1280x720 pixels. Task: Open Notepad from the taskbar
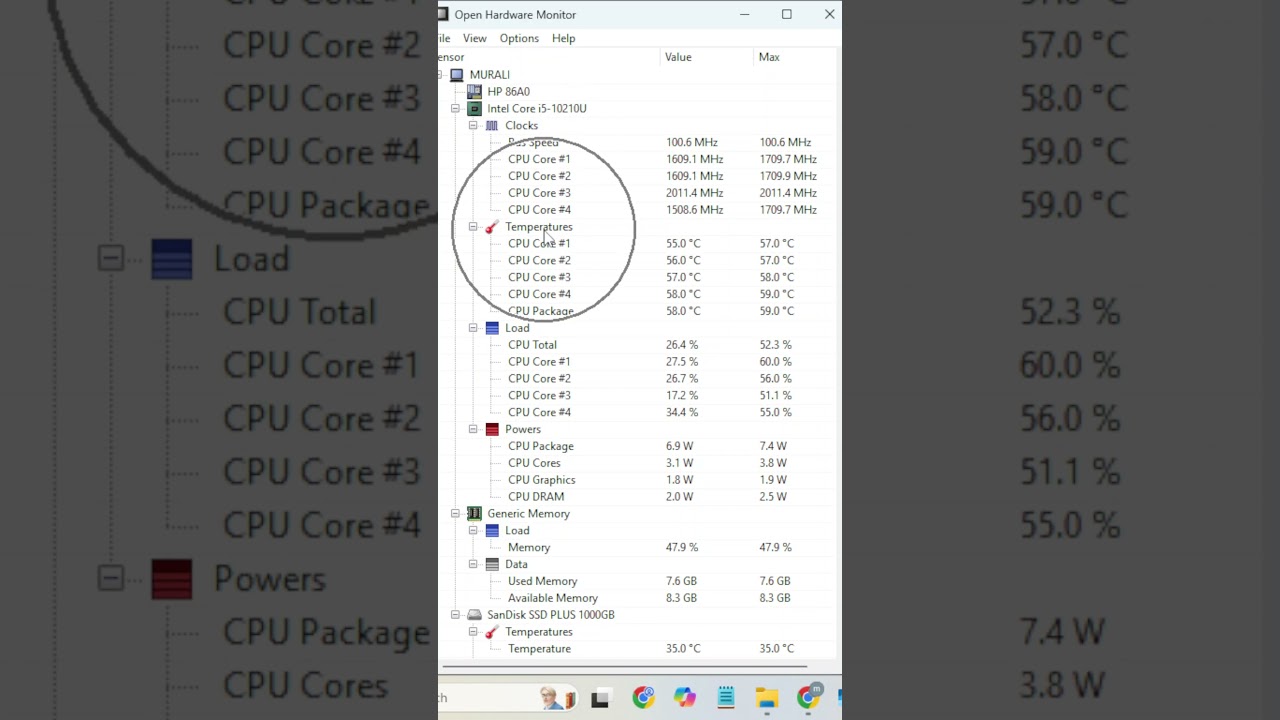[x=726, y=698]
